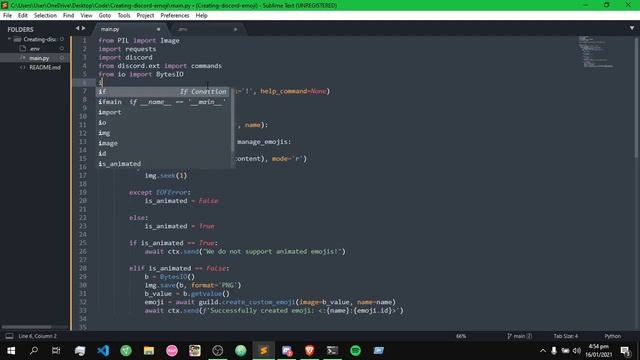Collapse the Creating-disc folder arrow
The height and width of the screenshot is (360, 640).
tap(9, 39)
